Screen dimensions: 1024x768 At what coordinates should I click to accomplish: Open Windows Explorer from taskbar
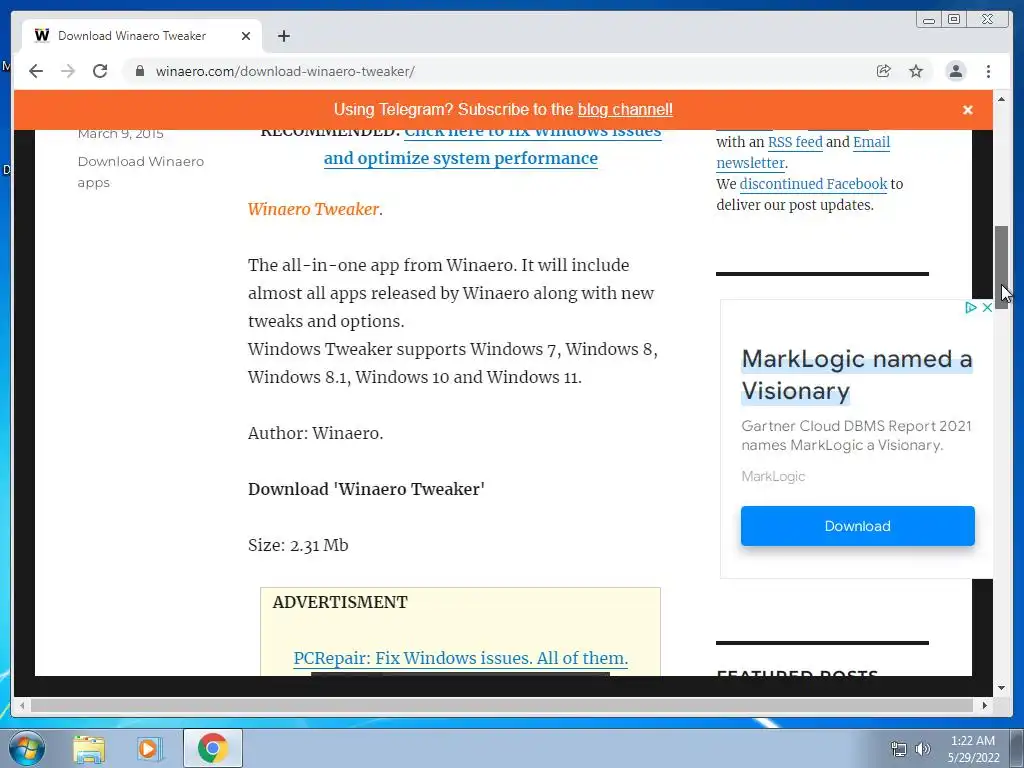89,748
